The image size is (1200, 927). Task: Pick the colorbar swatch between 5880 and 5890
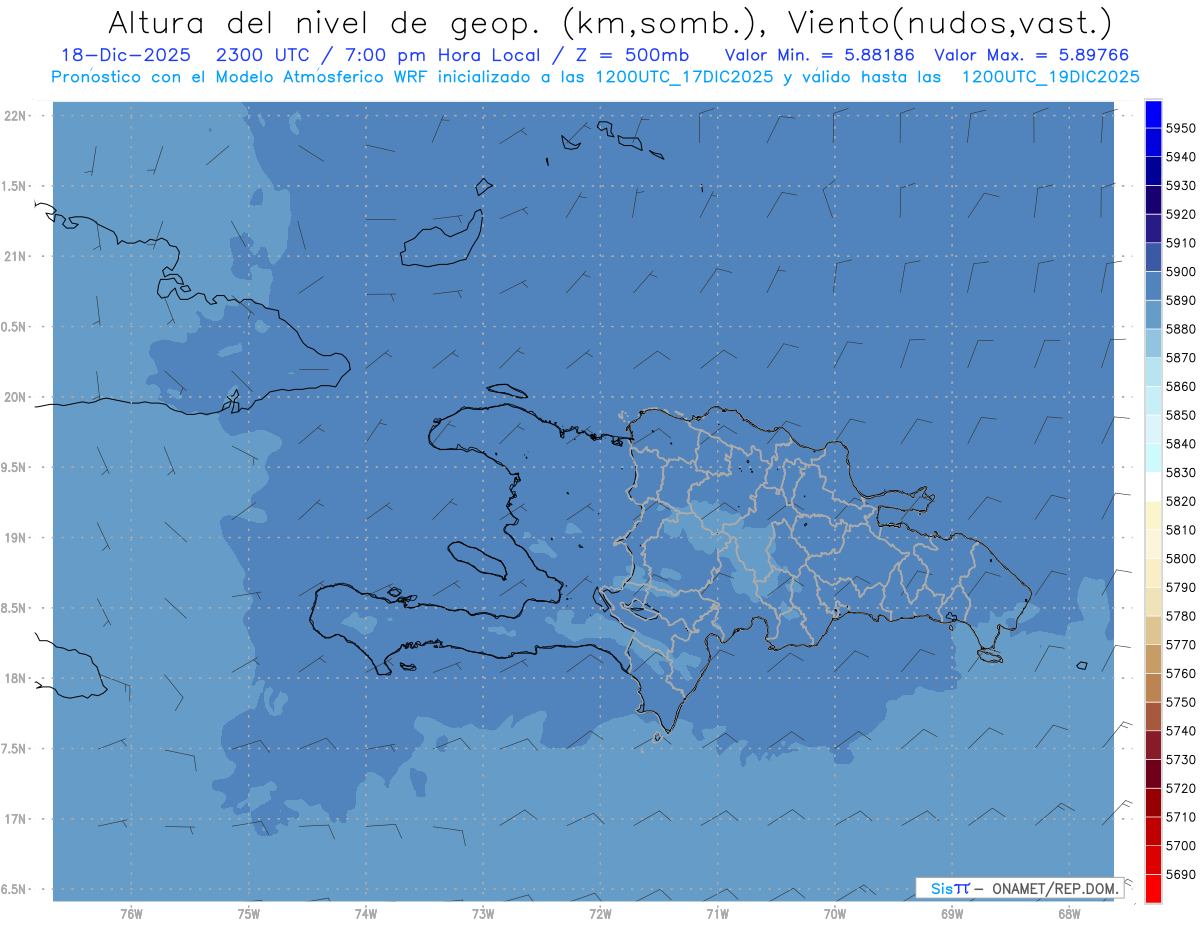pos(1153,315)
